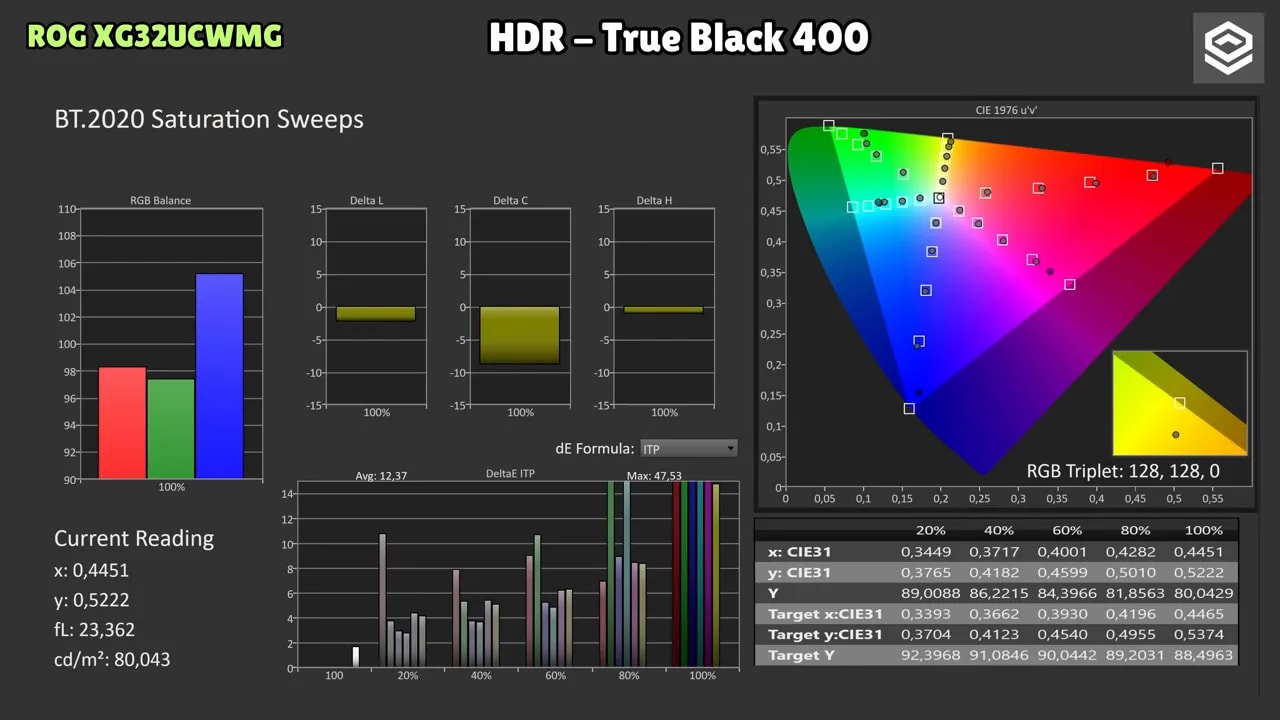
Task: Click the fL: 23,362 reading
Action: coord(94,630)
